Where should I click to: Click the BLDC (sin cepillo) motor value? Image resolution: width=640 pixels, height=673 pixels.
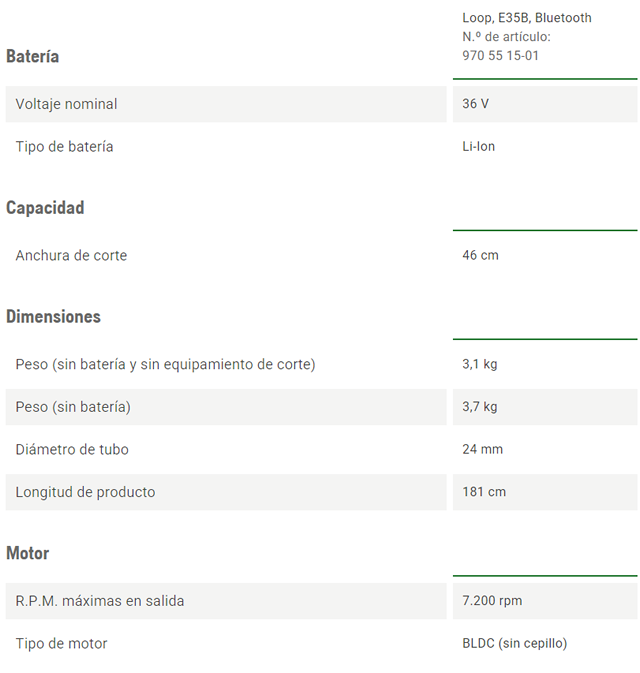(x=514, y=644)
